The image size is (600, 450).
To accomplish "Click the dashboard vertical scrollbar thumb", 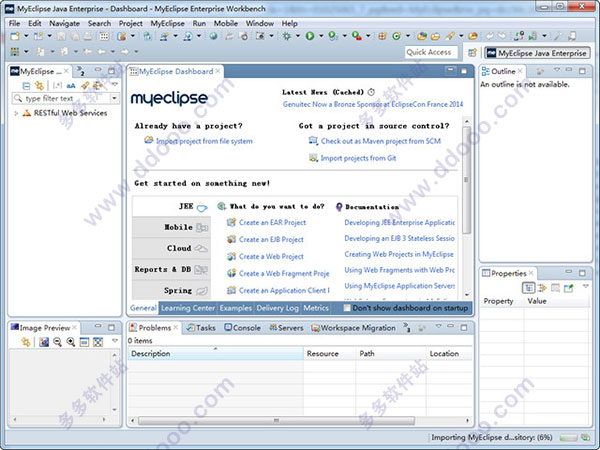I will 466,180.
